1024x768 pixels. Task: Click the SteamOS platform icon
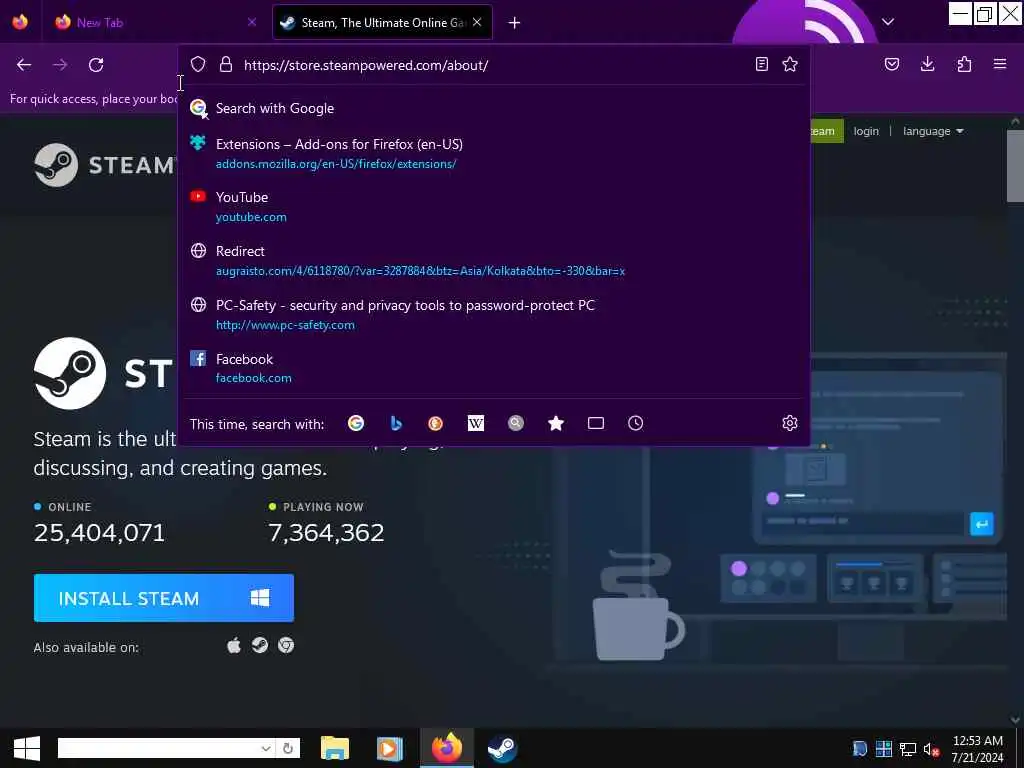tap(260, 646)
